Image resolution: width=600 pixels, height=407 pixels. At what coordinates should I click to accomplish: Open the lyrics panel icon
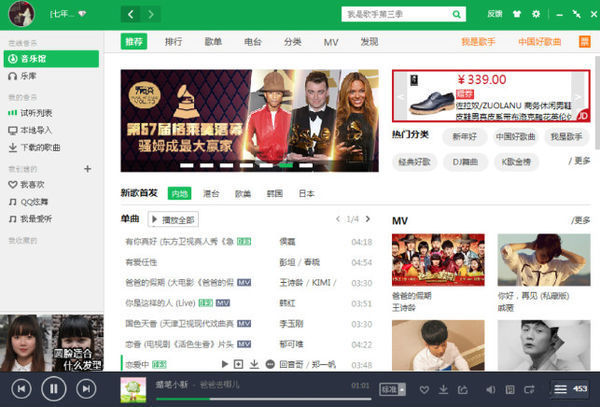[510, 390]
